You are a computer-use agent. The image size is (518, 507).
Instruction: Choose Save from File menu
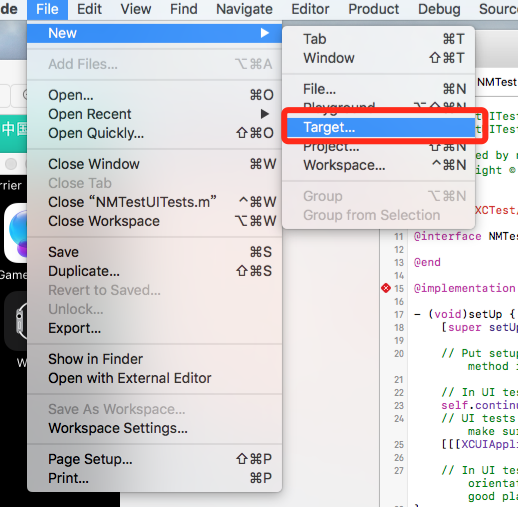[154, 252]
